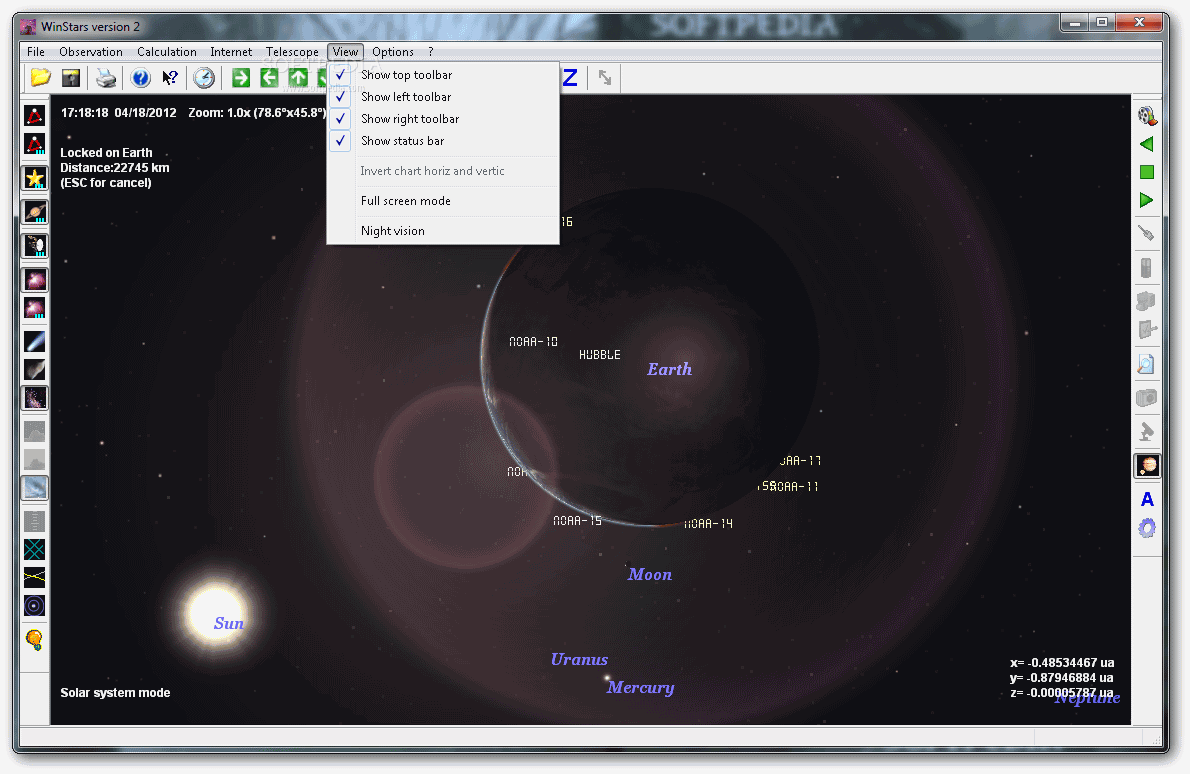Click the Mercury label on the chart
Viewport: 1190px width, 774px height.
(x=641, y=687)
